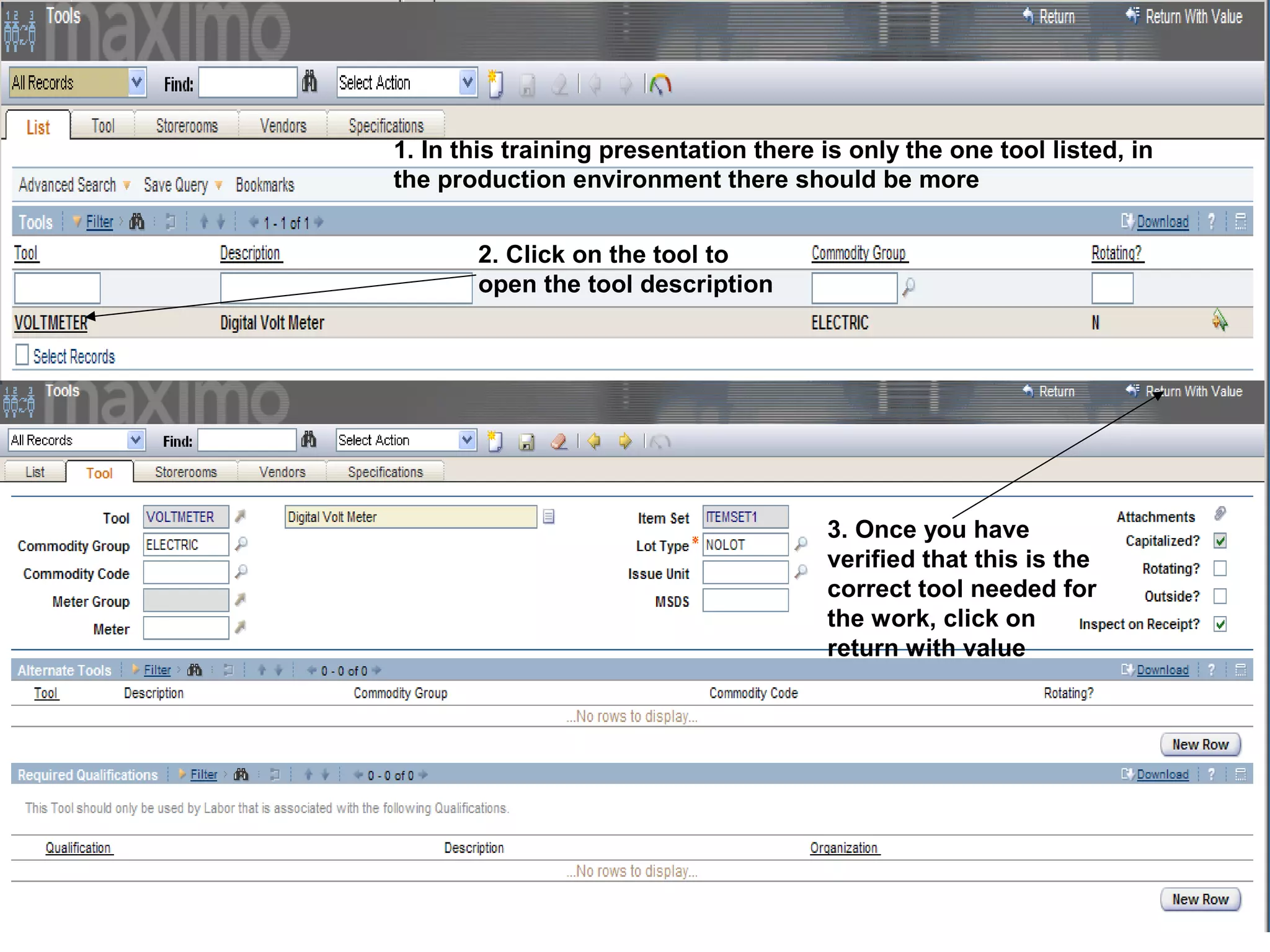This screenshot has width=1270, height=952.
Task: Open Specifications tab in upper window
Action: 386,126
